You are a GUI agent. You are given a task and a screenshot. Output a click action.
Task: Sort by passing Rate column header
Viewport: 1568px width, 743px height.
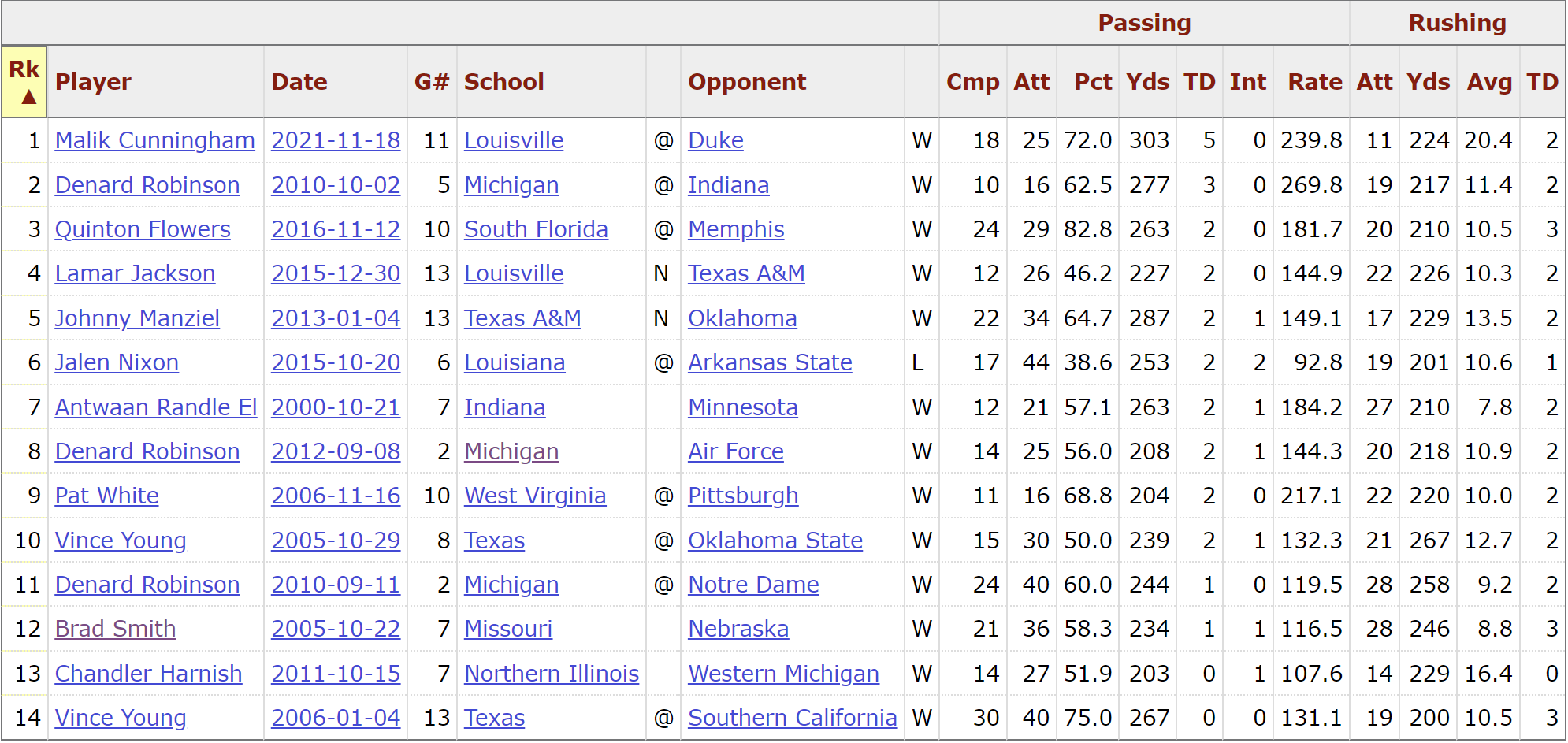tap(1314, 82)
